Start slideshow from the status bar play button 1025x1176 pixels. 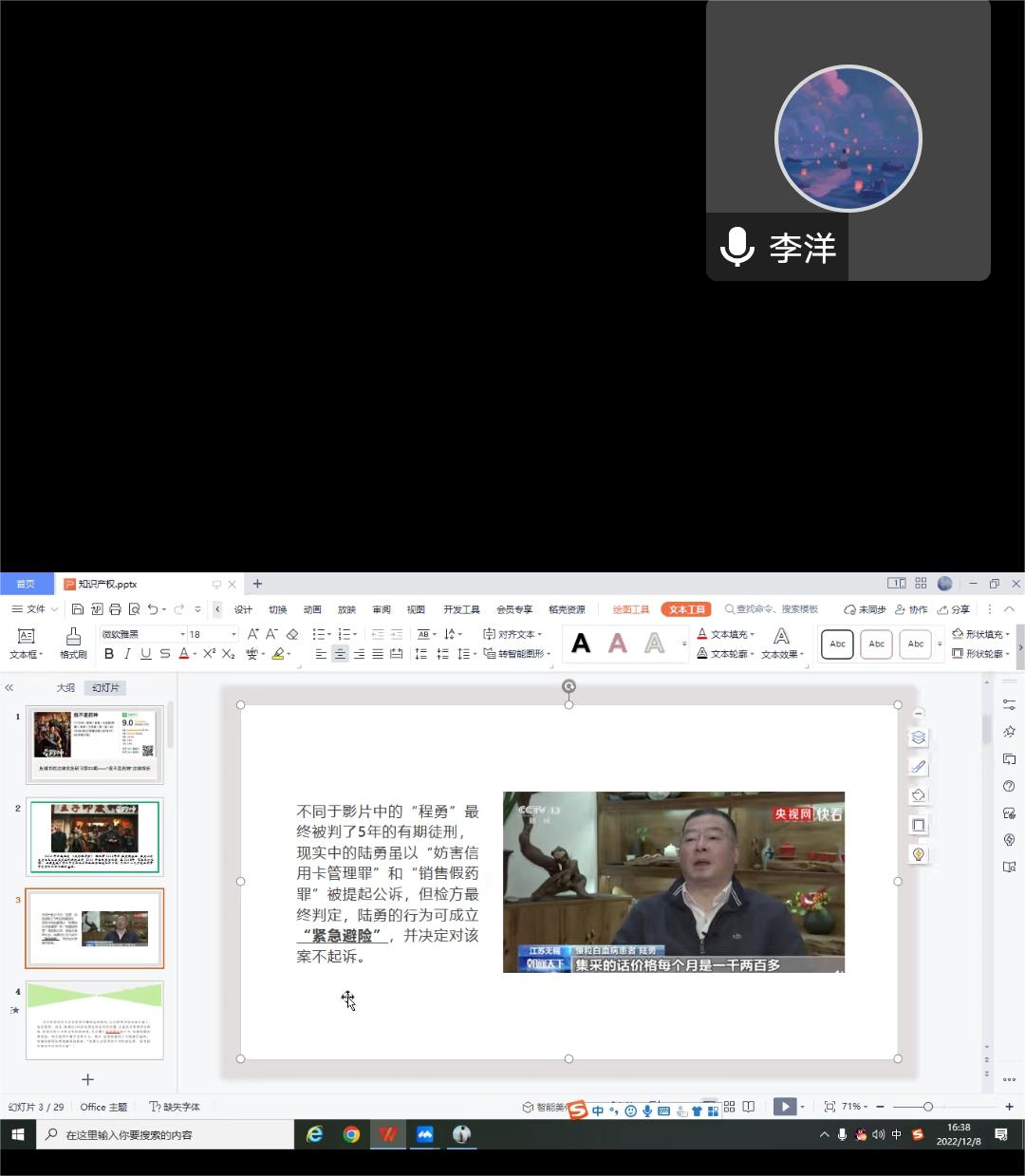click(784, 1107)
